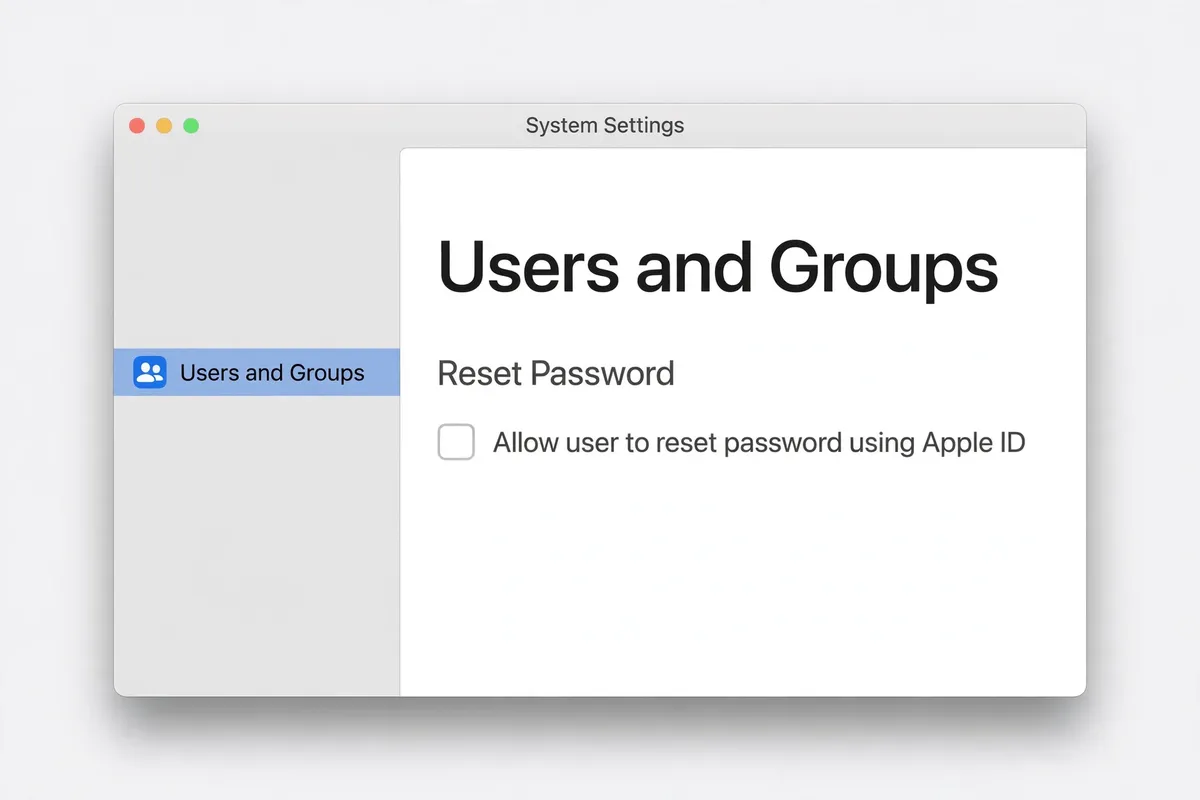Click the Users and Groups sidebar icon

tap(150, 373)
